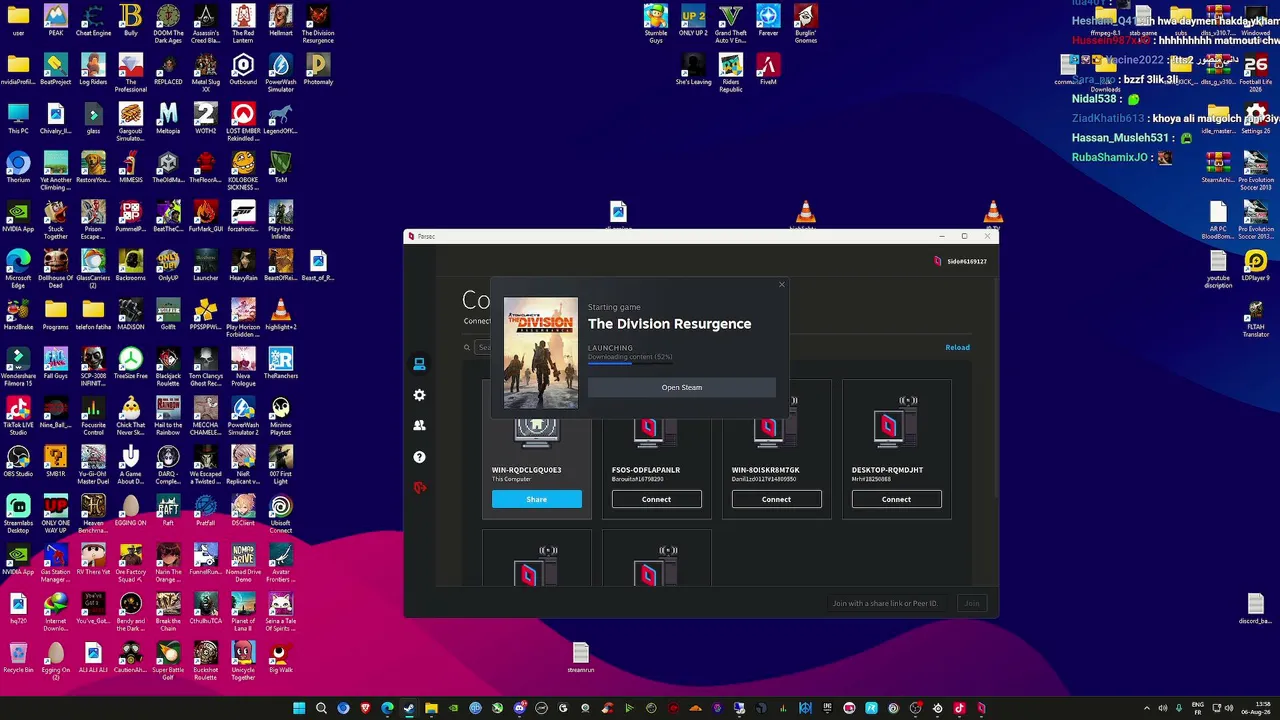Select the Yu-Gi-Oh! Master Duel shortcut
1280x720 pixels.
coord(93,465)
